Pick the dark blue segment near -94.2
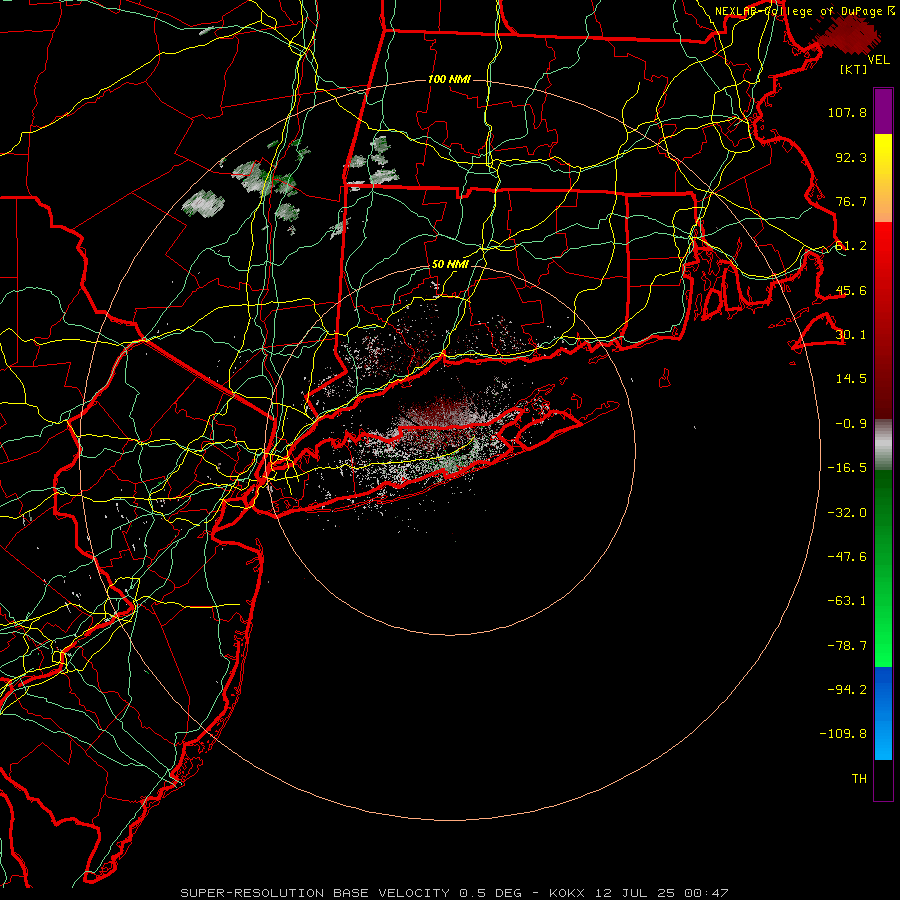 coord(883,688)
